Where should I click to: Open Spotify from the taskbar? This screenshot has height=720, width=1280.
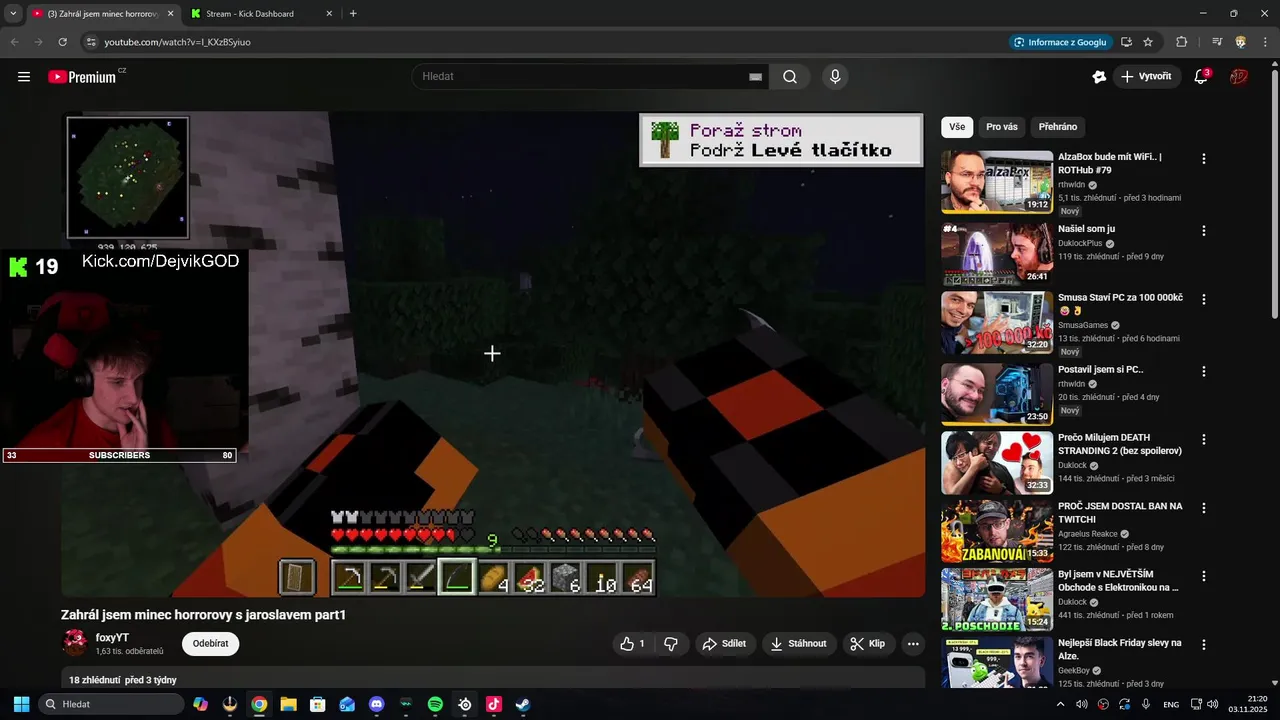coord(435,704)
